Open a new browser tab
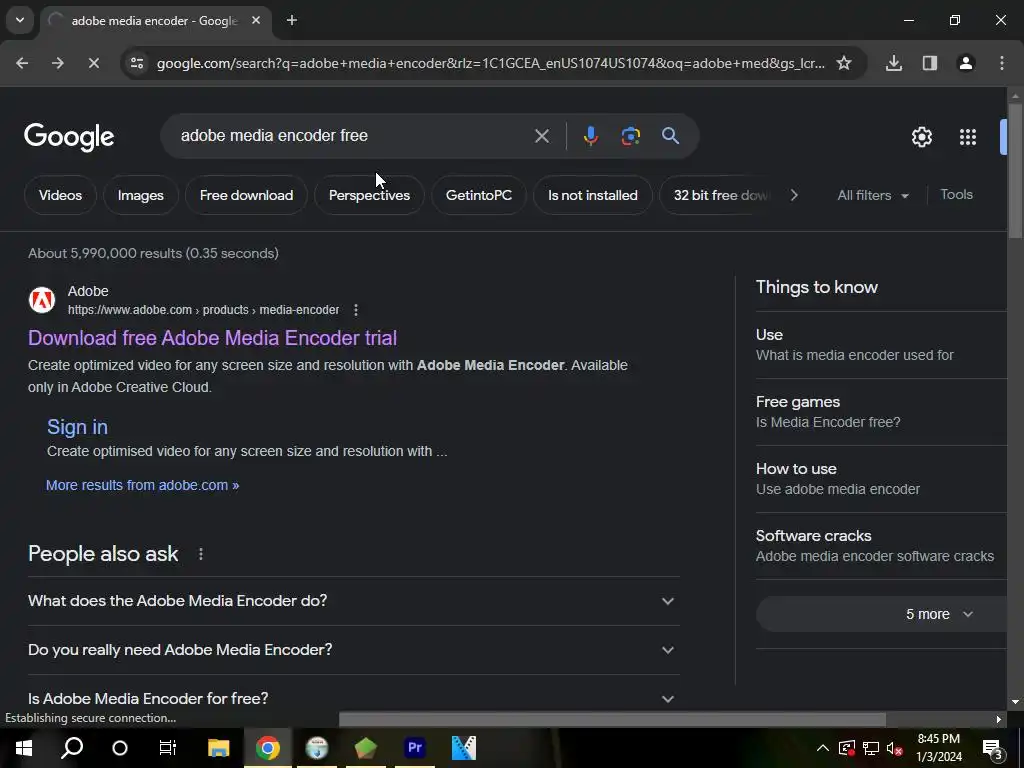The height and width of the screenshot is (768, 1024). click(x=292, y=21)
